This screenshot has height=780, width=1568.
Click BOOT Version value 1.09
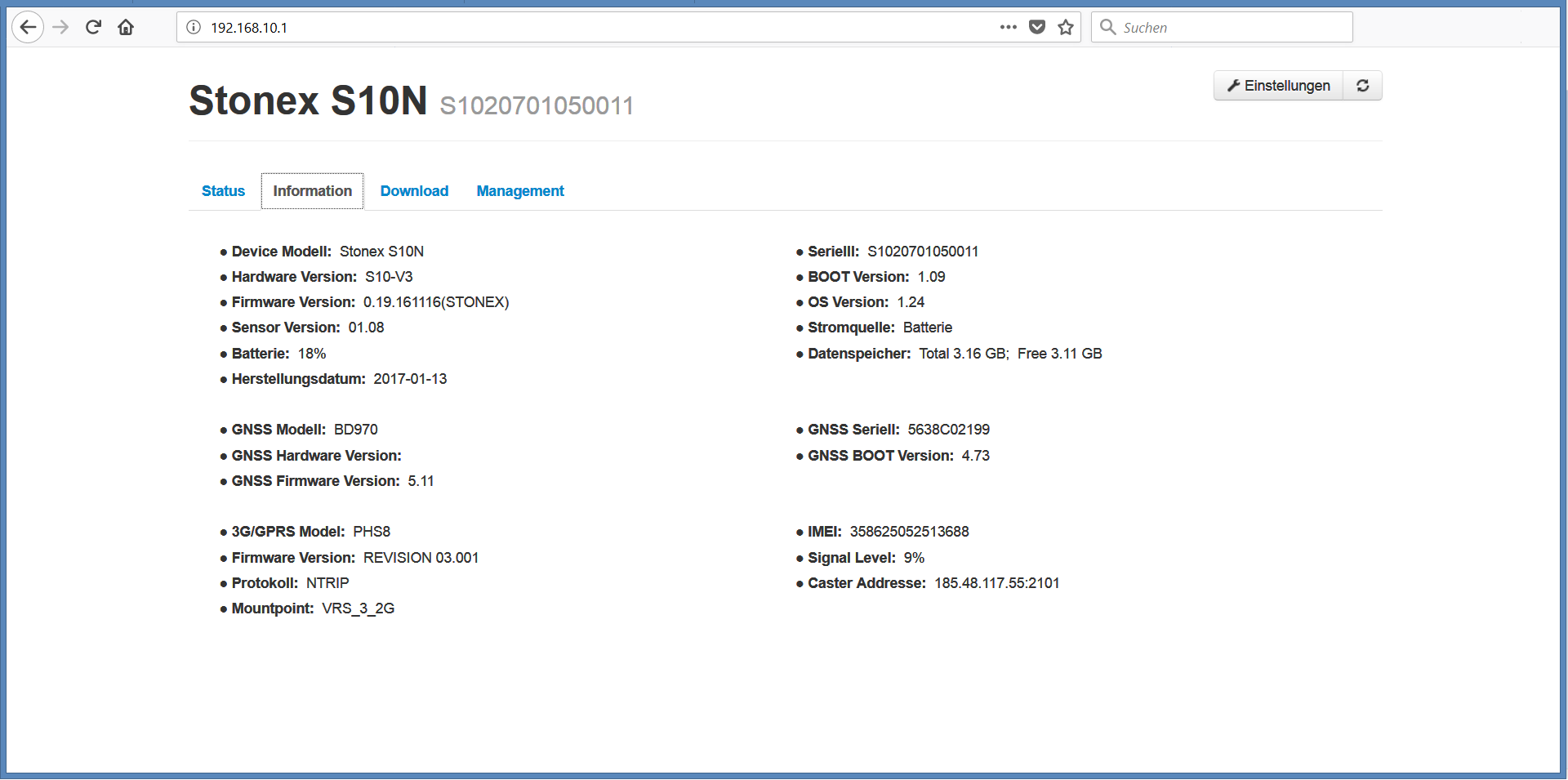[931, 277]
